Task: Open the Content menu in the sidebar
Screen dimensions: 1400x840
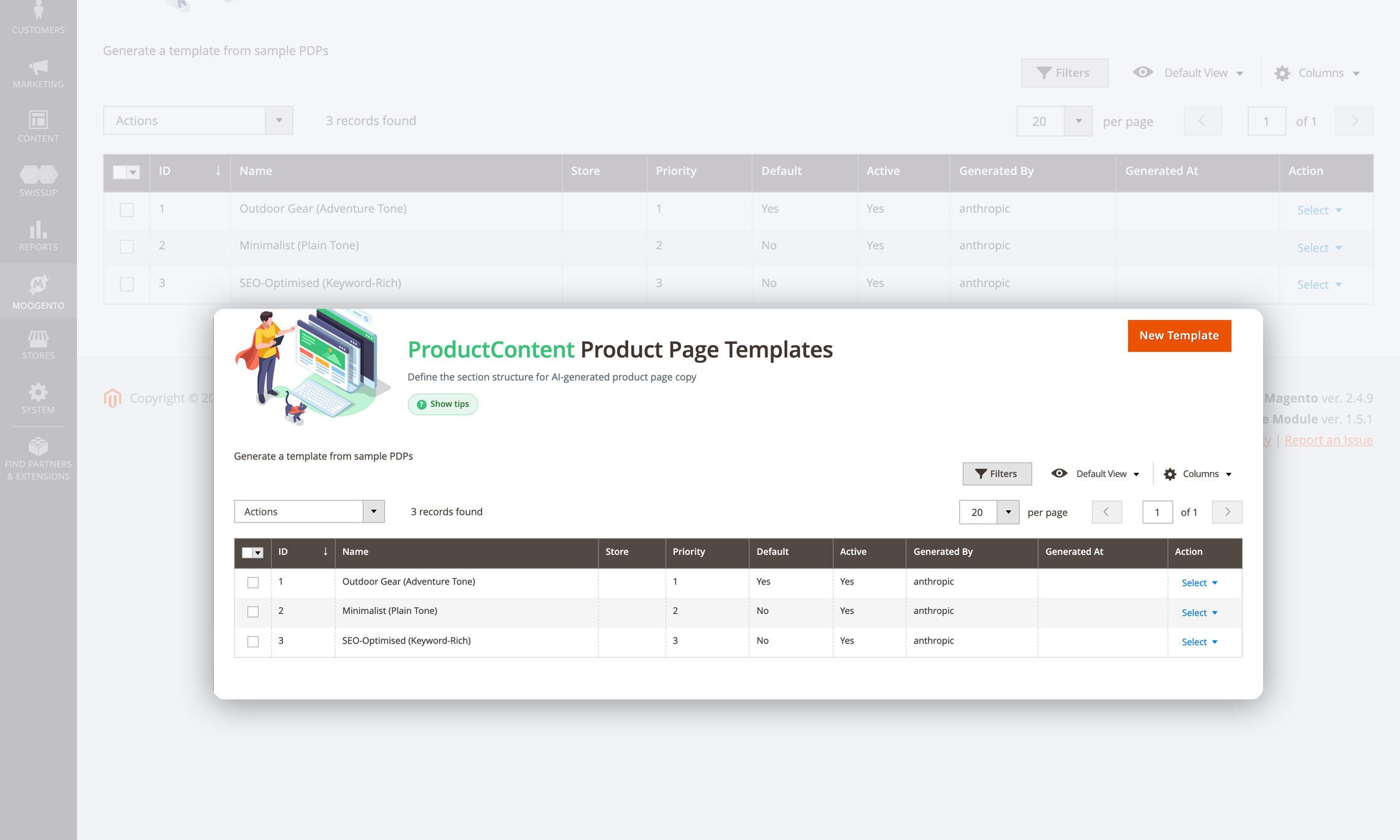Action: [x=38, y=127]
